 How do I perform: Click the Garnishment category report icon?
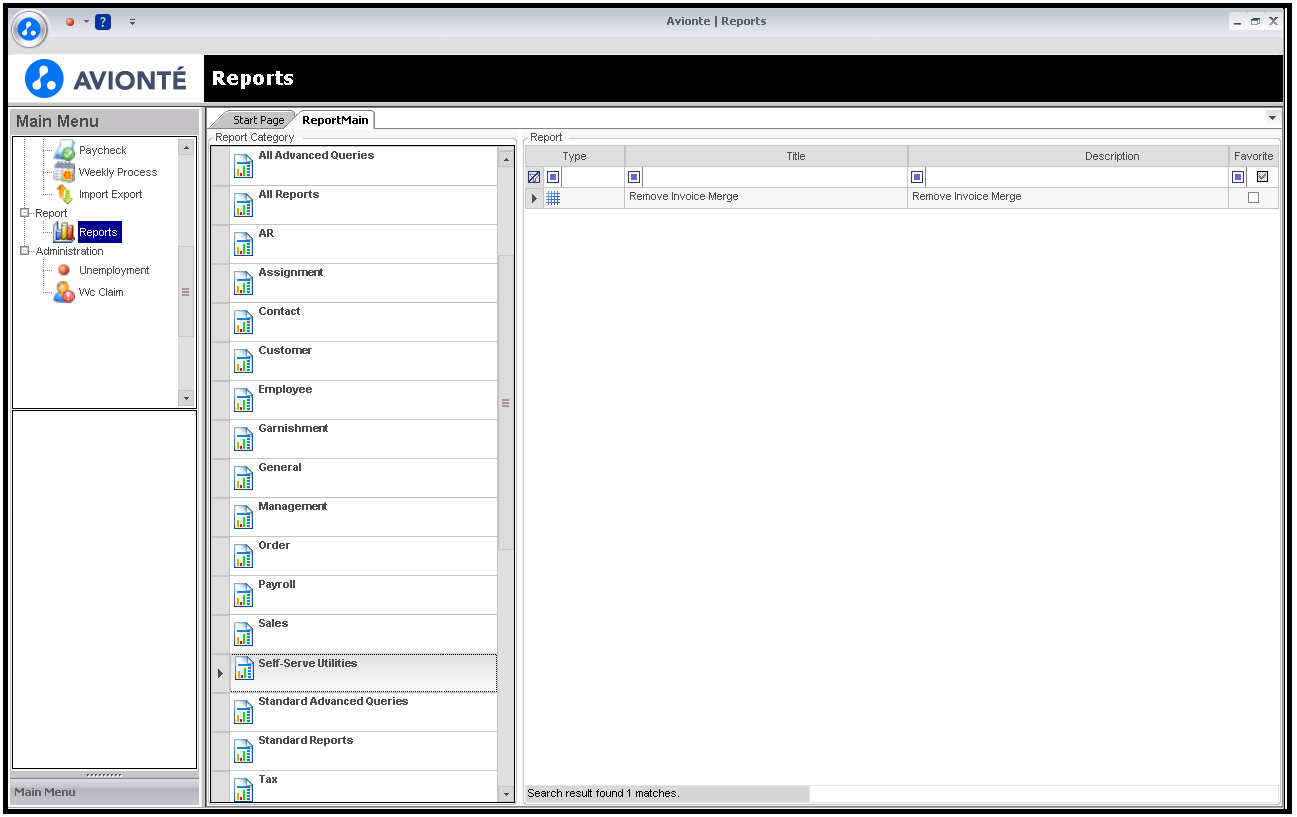pos(243,439)
